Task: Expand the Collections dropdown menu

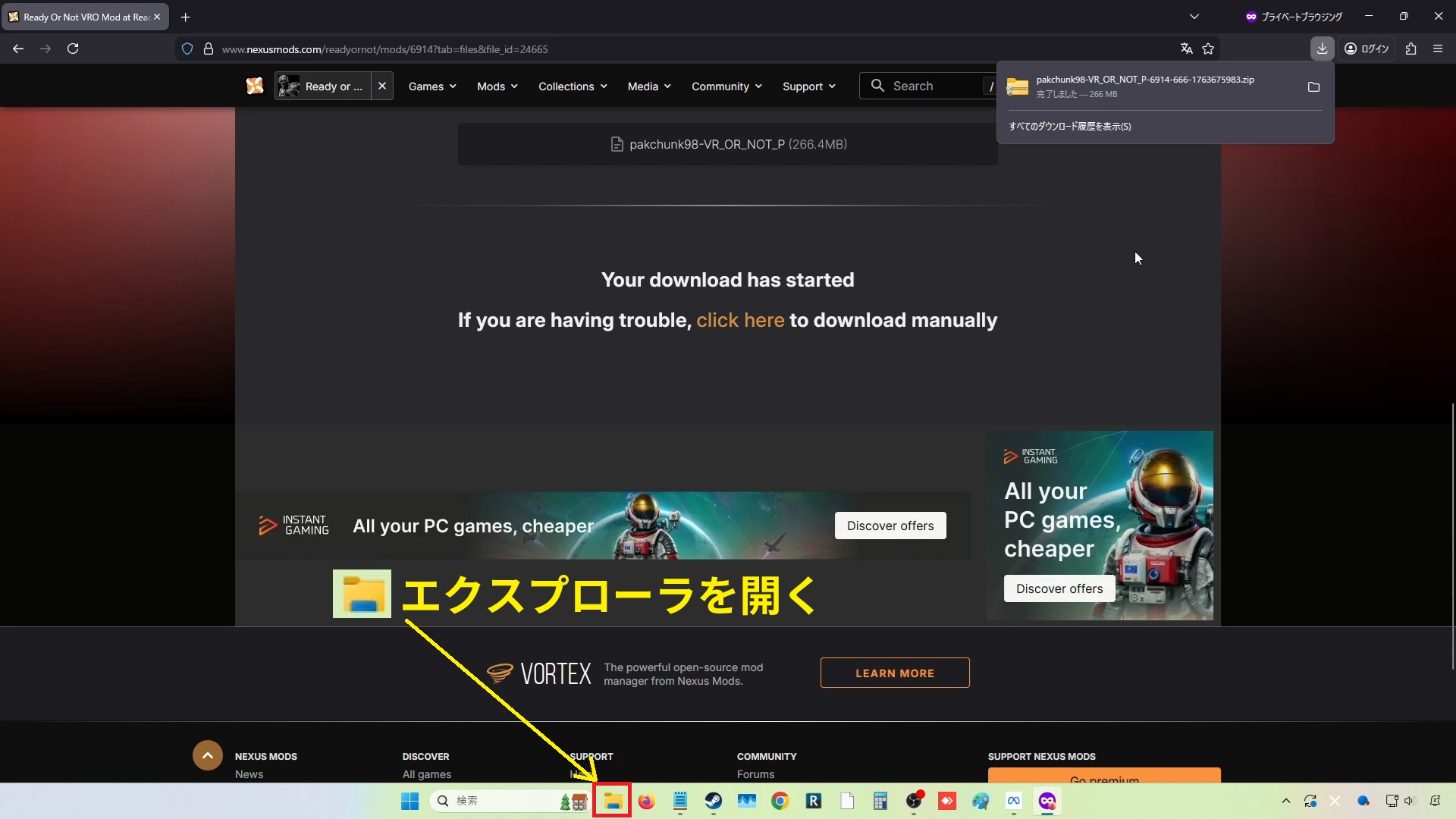Action: [573, 86]
